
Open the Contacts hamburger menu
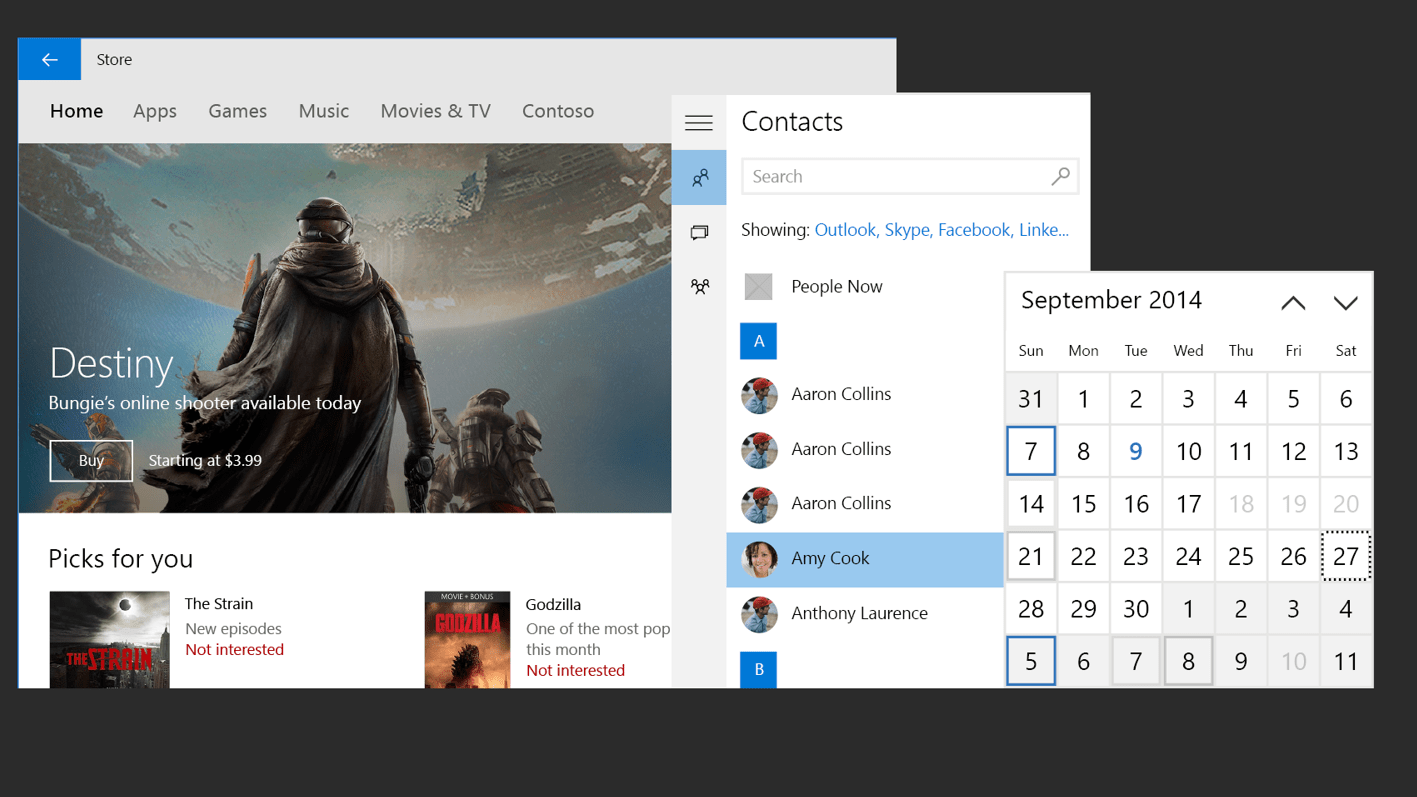pyautogui.click(x=698, y=121)
